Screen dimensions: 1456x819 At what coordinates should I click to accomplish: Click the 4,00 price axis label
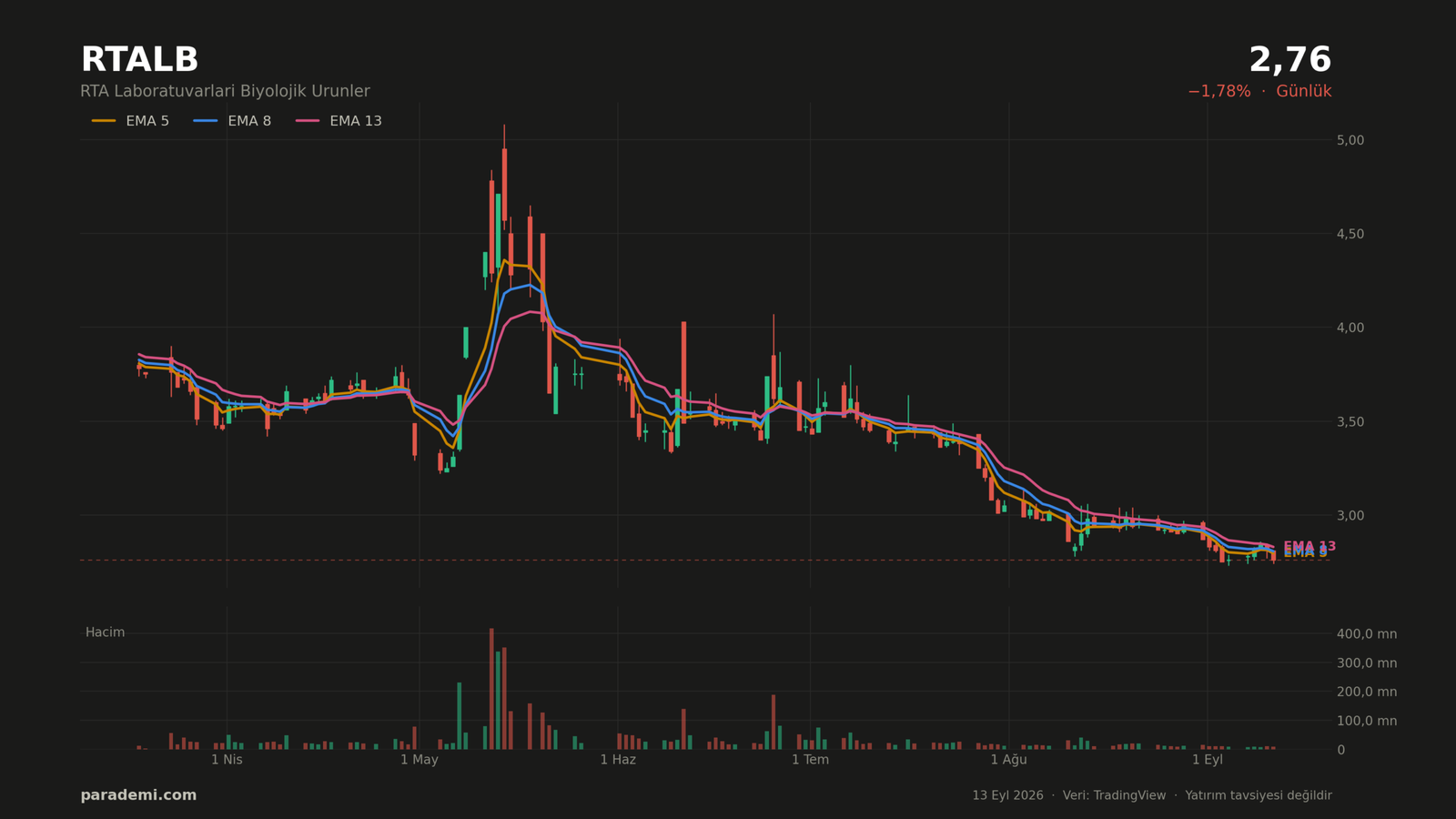coord(1350,328)
